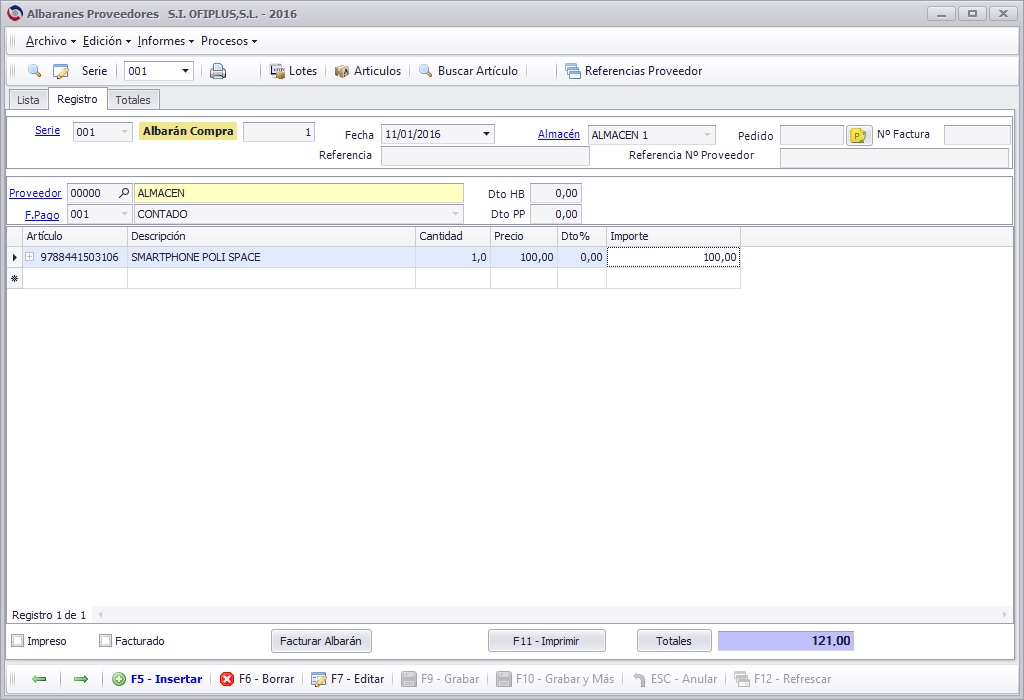Click the printer icon in toolbar

218,71
